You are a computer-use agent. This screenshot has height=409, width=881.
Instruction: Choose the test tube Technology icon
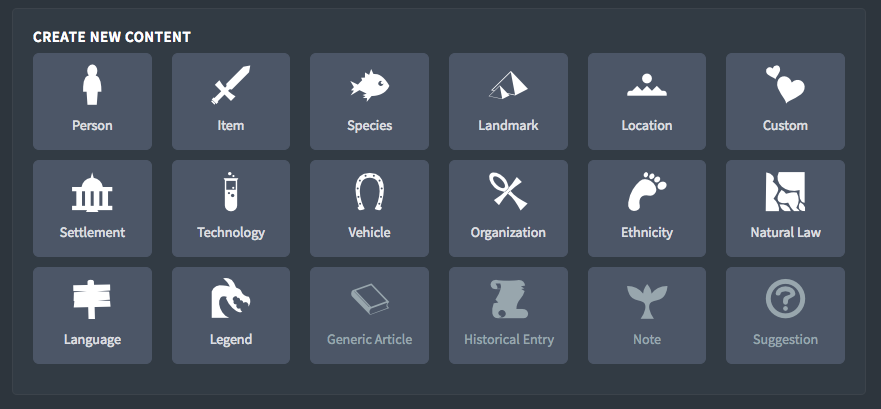231,192
